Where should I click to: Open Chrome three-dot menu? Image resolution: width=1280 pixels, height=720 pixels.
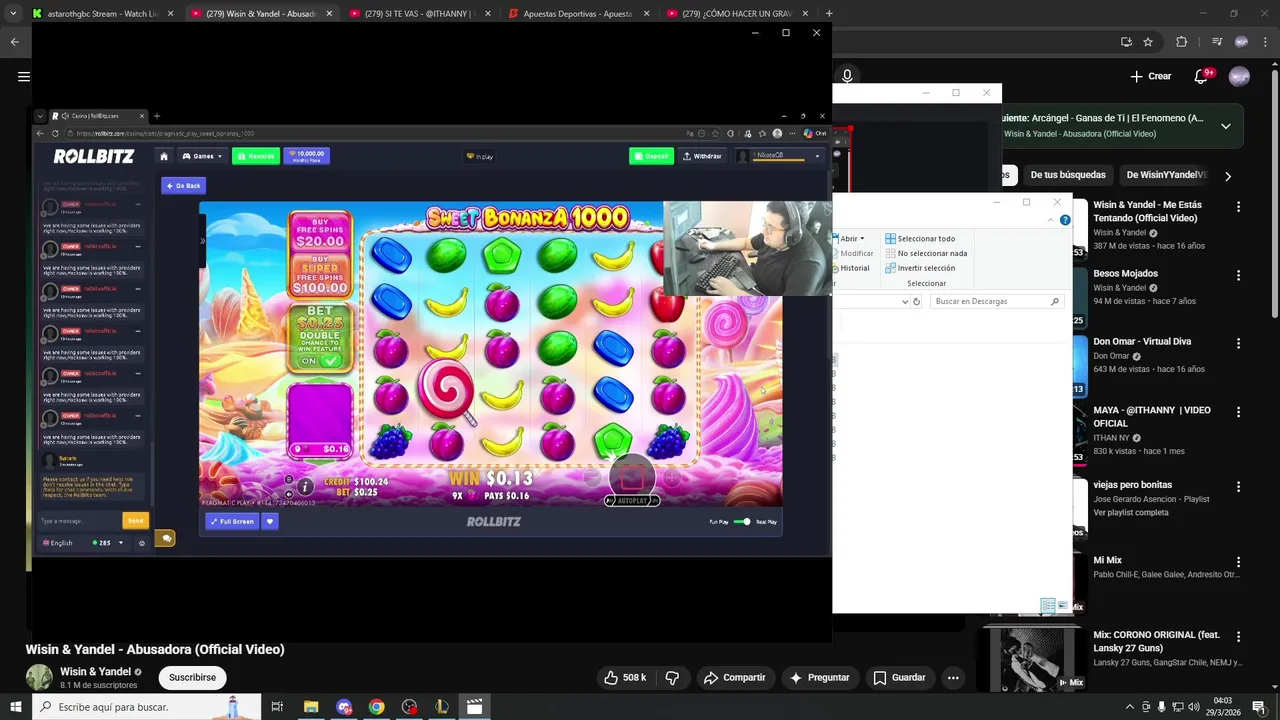pos(1265,41)
